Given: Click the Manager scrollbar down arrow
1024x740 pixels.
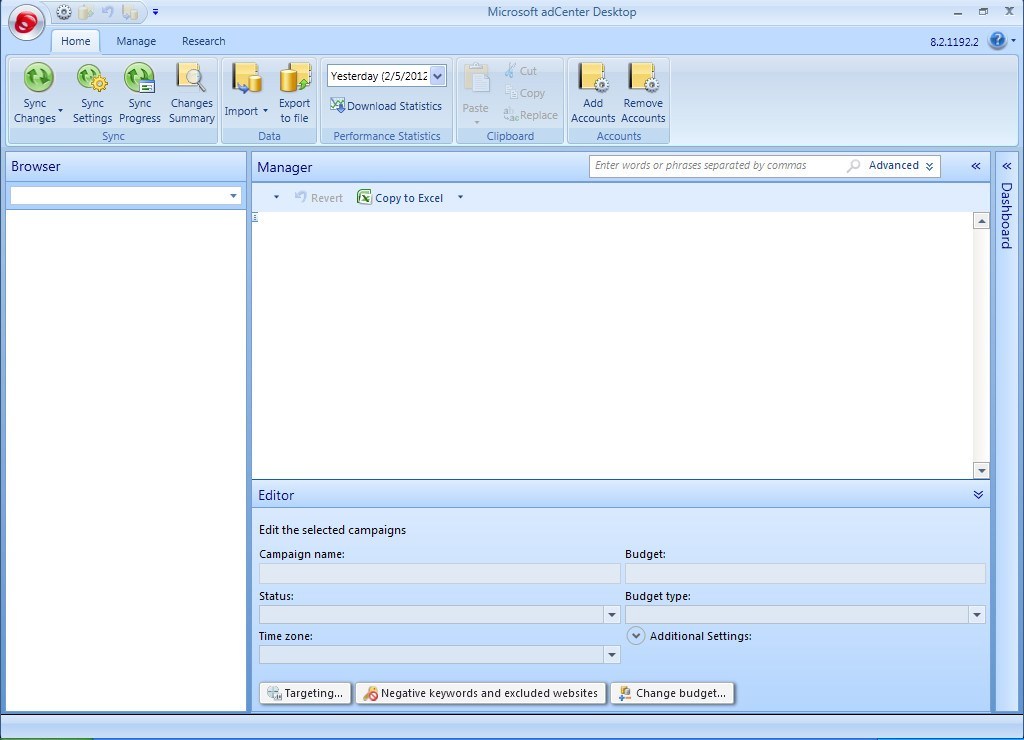Looking at the screenshot, I should click(x=981, y=470).
